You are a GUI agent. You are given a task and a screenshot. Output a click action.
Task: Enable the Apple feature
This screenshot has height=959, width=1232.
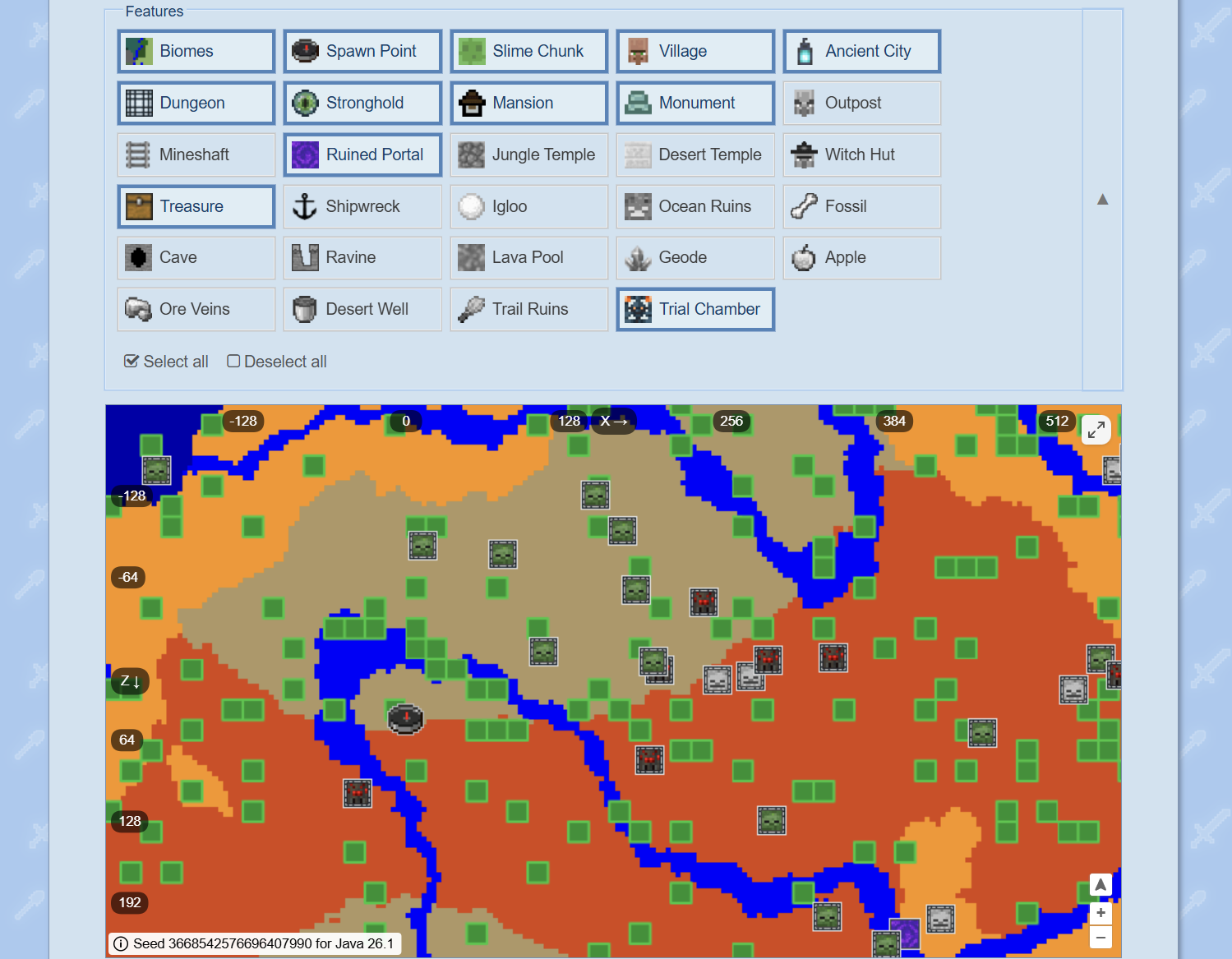(x=861, y=257)
